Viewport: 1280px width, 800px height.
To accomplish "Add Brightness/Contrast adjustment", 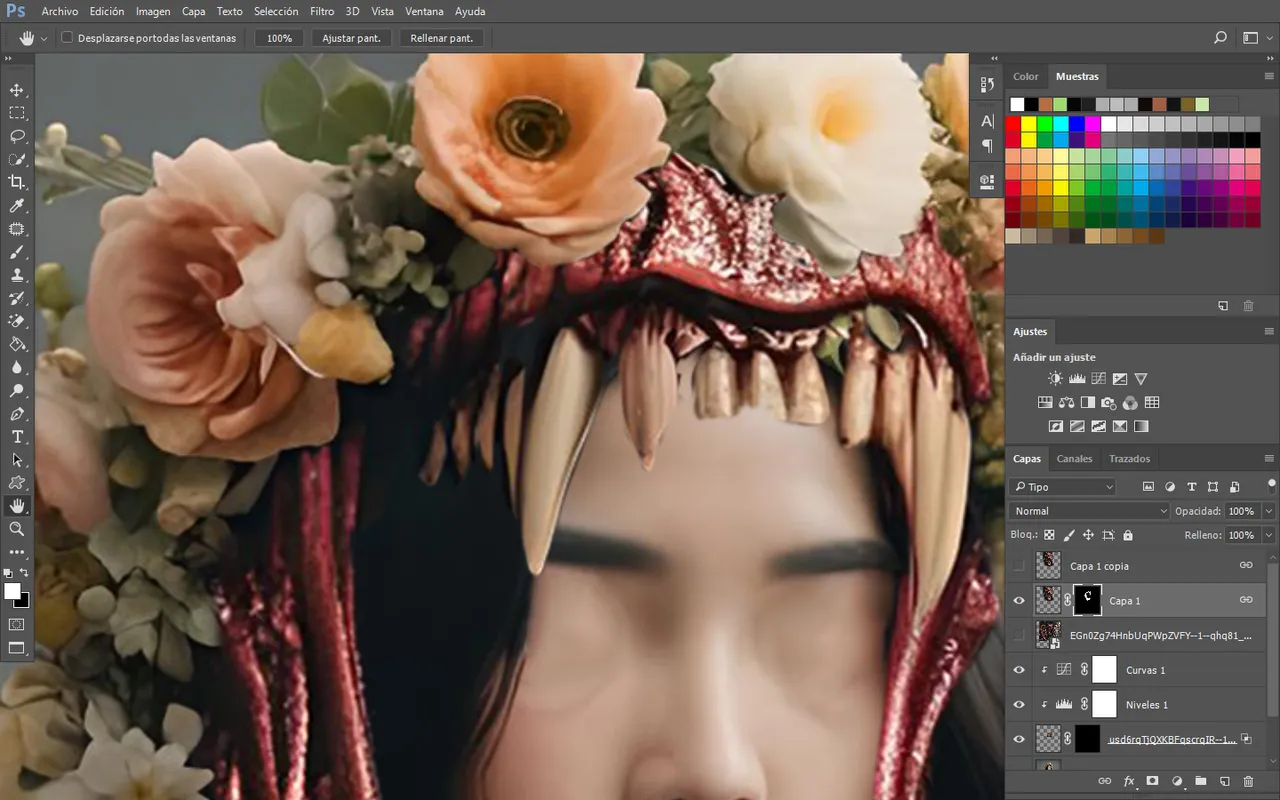I will coord(1055,379).
